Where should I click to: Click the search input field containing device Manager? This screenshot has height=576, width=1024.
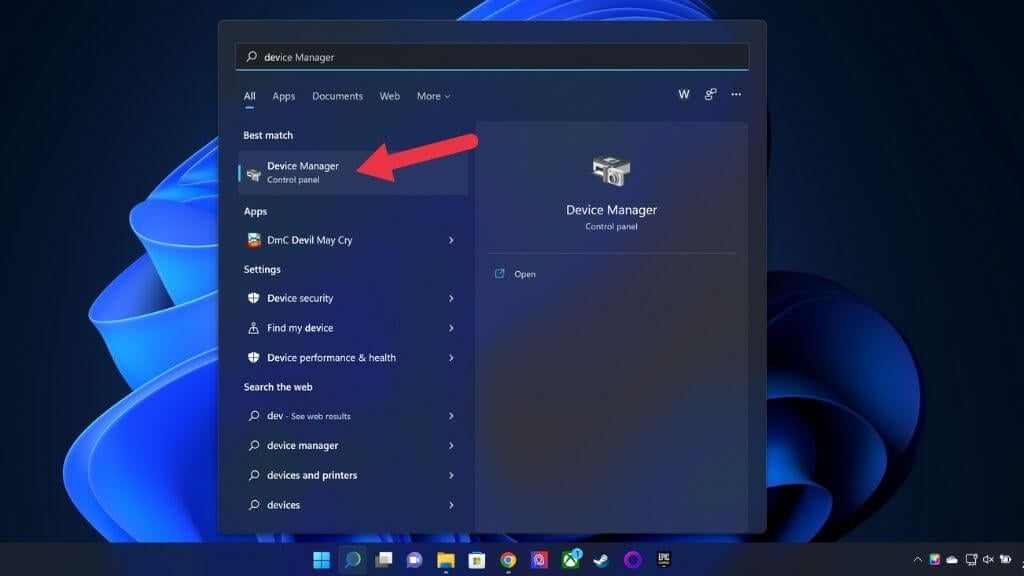[492, 57]
